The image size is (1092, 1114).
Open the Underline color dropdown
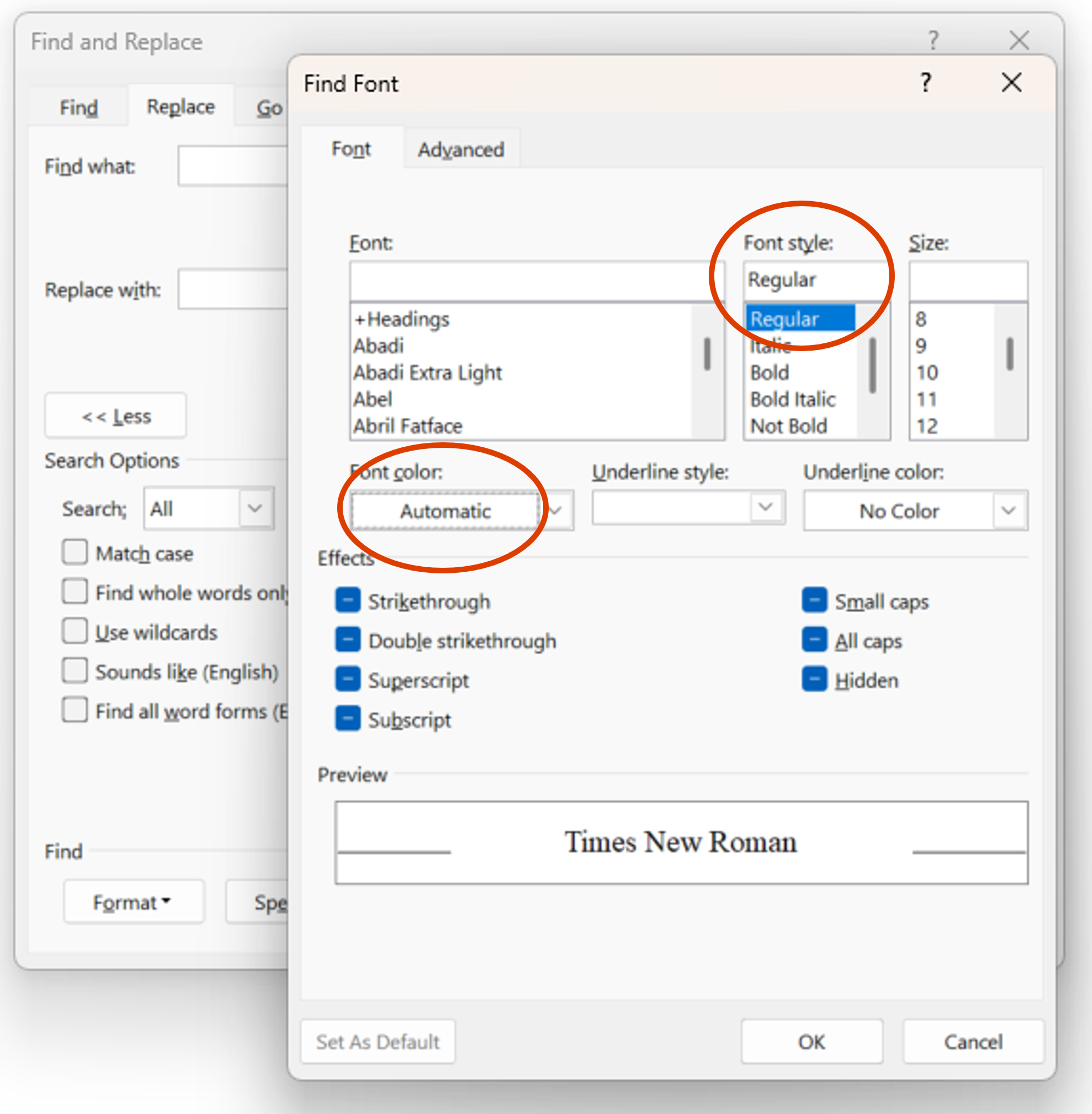point(1008,510)
